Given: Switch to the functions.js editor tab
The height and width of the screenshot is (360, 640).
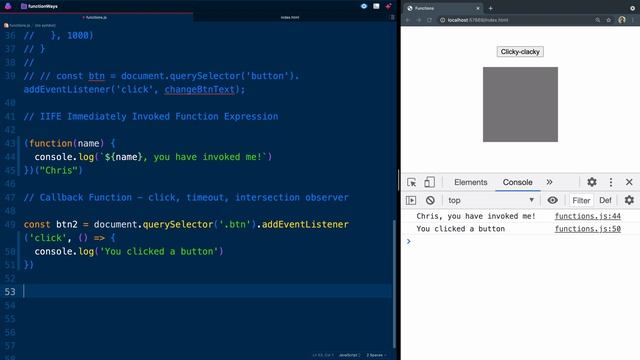Looking at the screenshot, I should point(96,18).
